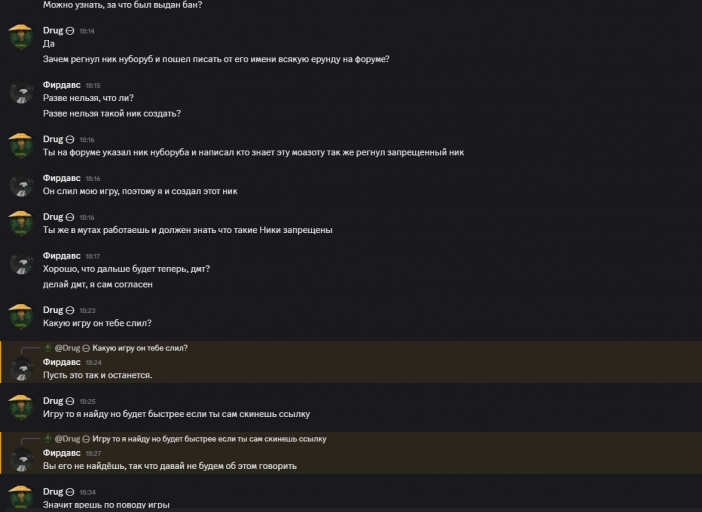Click the badge icon beside Drug at 18:14
The image size is (702, 512).
70,31
